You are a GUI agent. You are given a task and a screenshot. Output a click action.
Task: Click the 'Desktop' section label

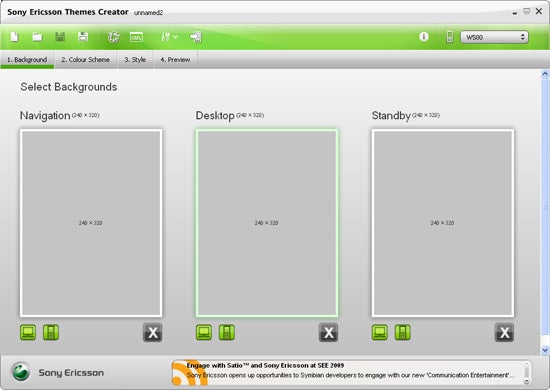coord(215,115)
